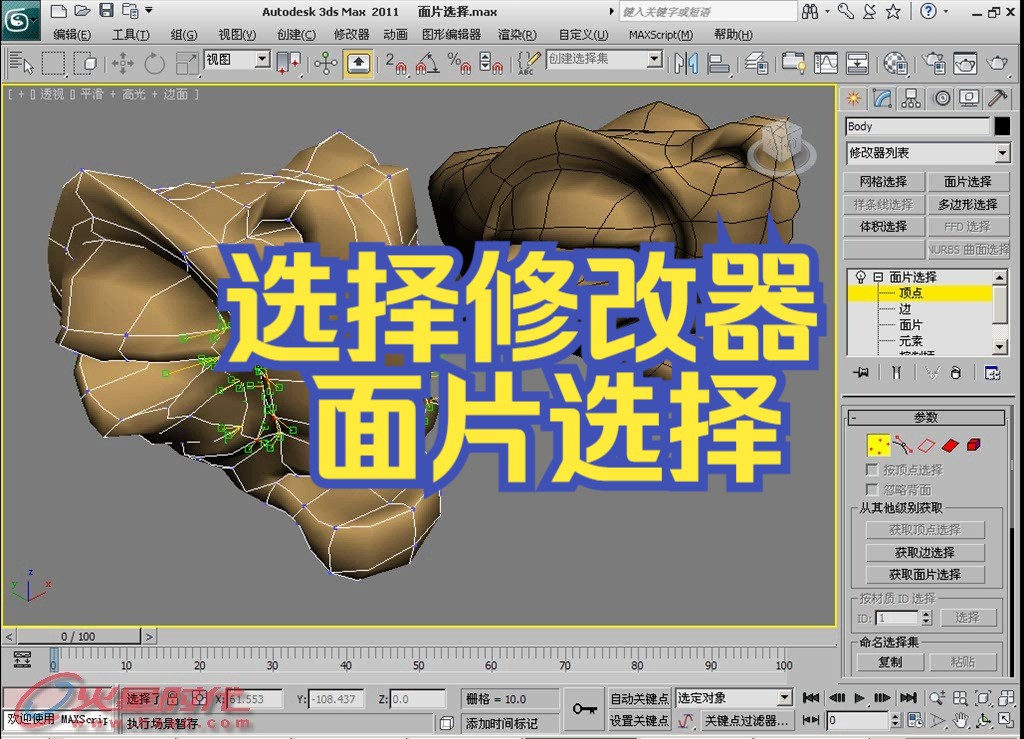Click the Maximize Viewport Toggle icon
The height and width of the screenshot is (739, 1024).
pos(1007,720)
